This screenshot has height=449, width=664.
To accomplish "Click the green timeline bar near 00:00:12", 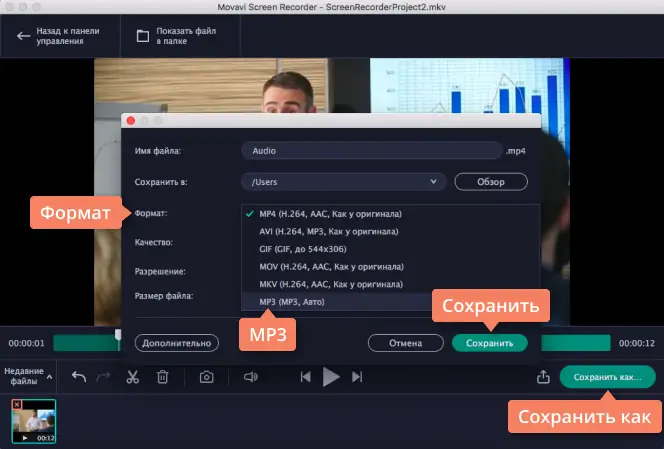I will tap(576, 343).
